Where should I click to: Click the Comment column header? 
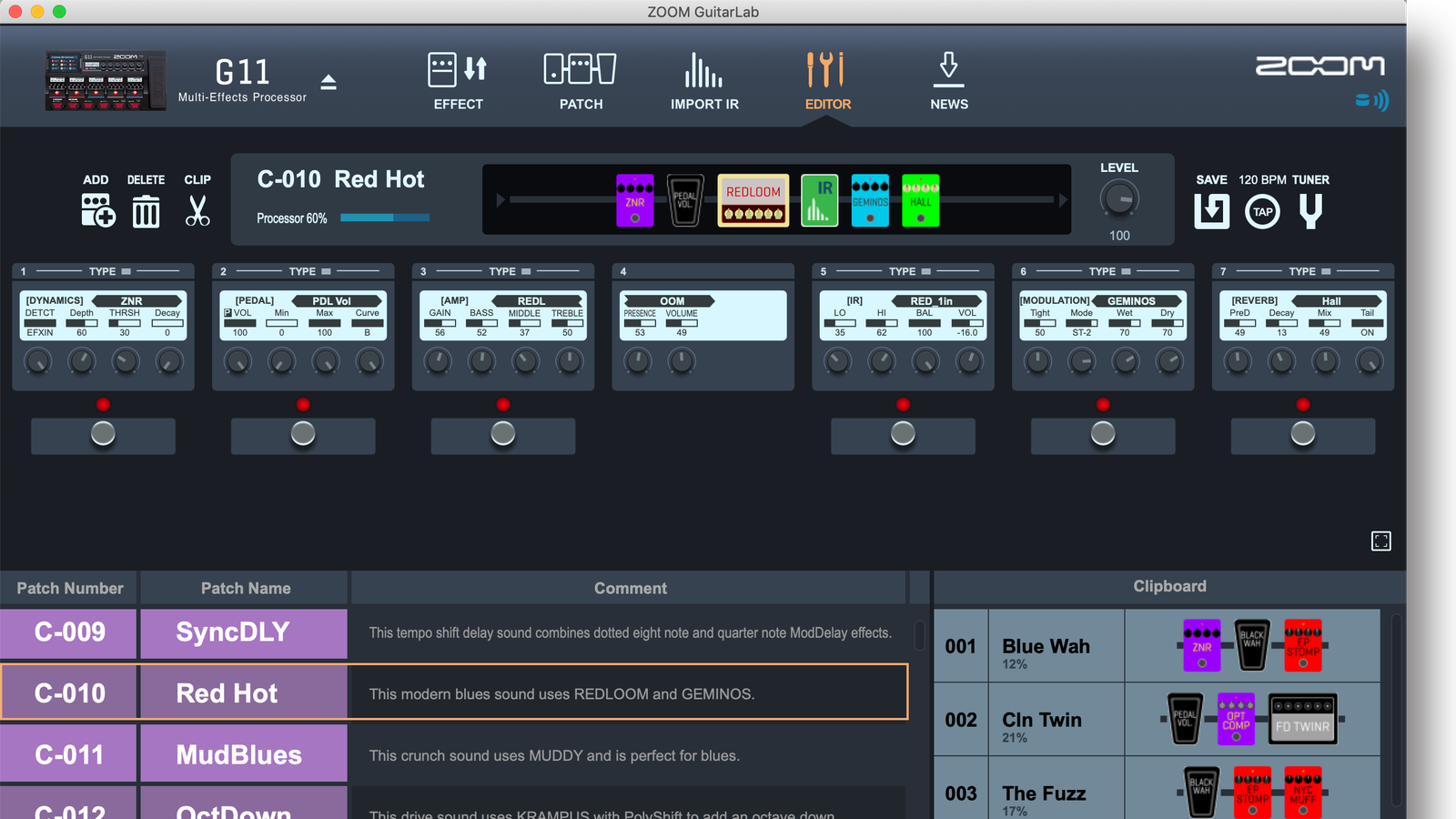coord(630,588)
